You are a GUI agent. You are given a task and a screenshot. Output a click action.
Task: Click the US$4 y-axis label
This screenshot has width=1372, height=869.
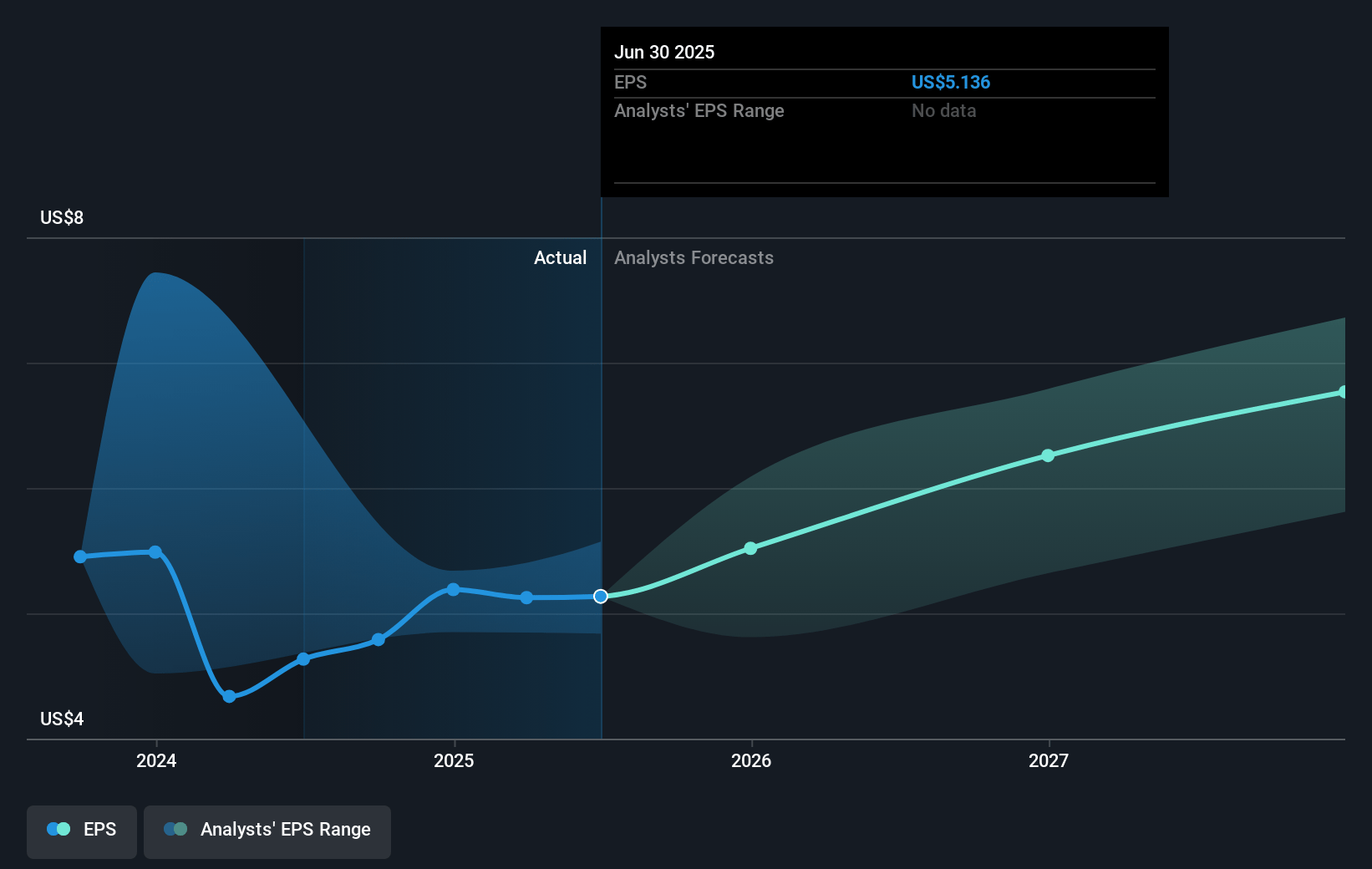coord(62,719)
